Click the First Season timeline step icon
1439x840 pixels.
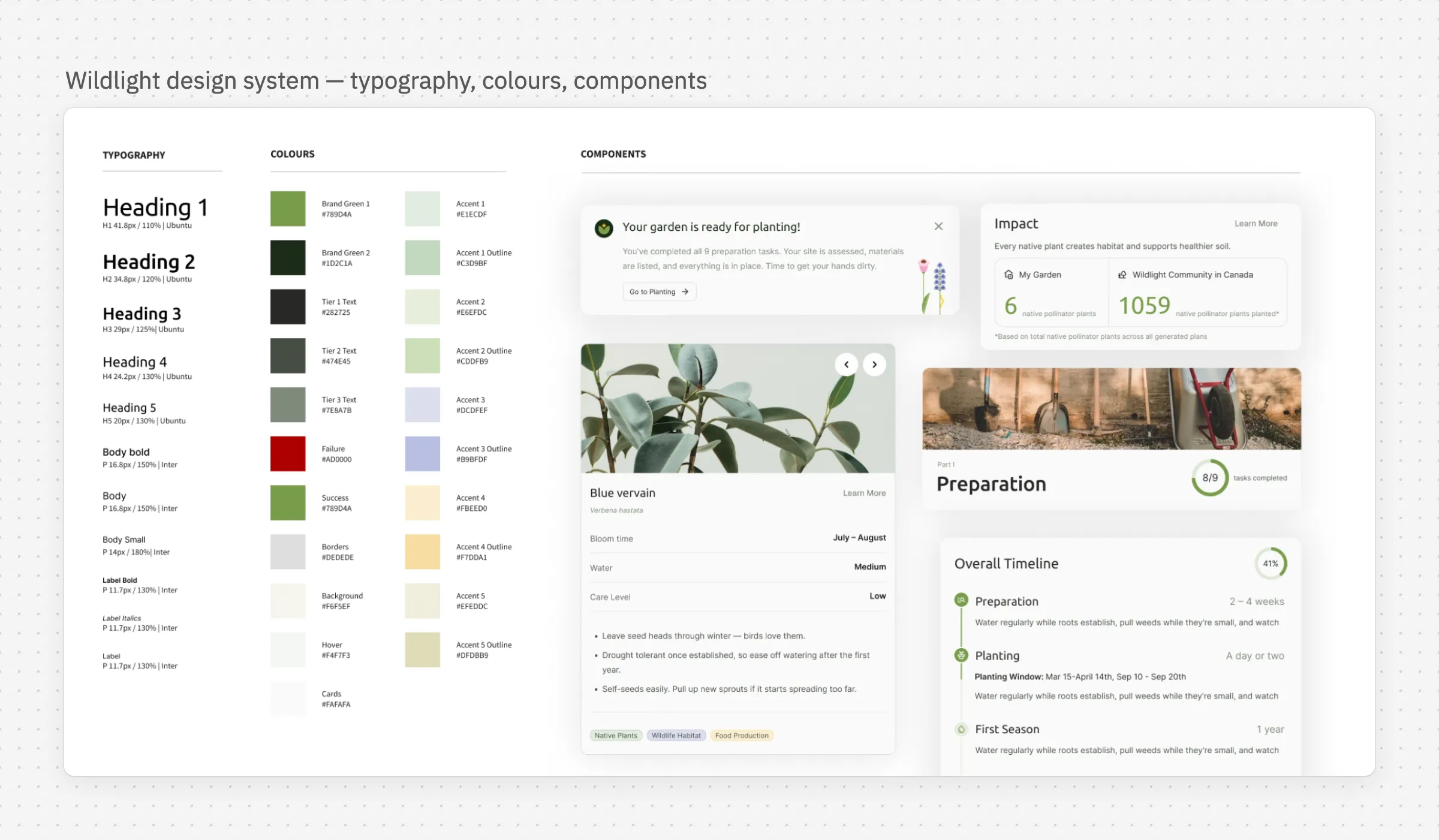click(961, 729)
